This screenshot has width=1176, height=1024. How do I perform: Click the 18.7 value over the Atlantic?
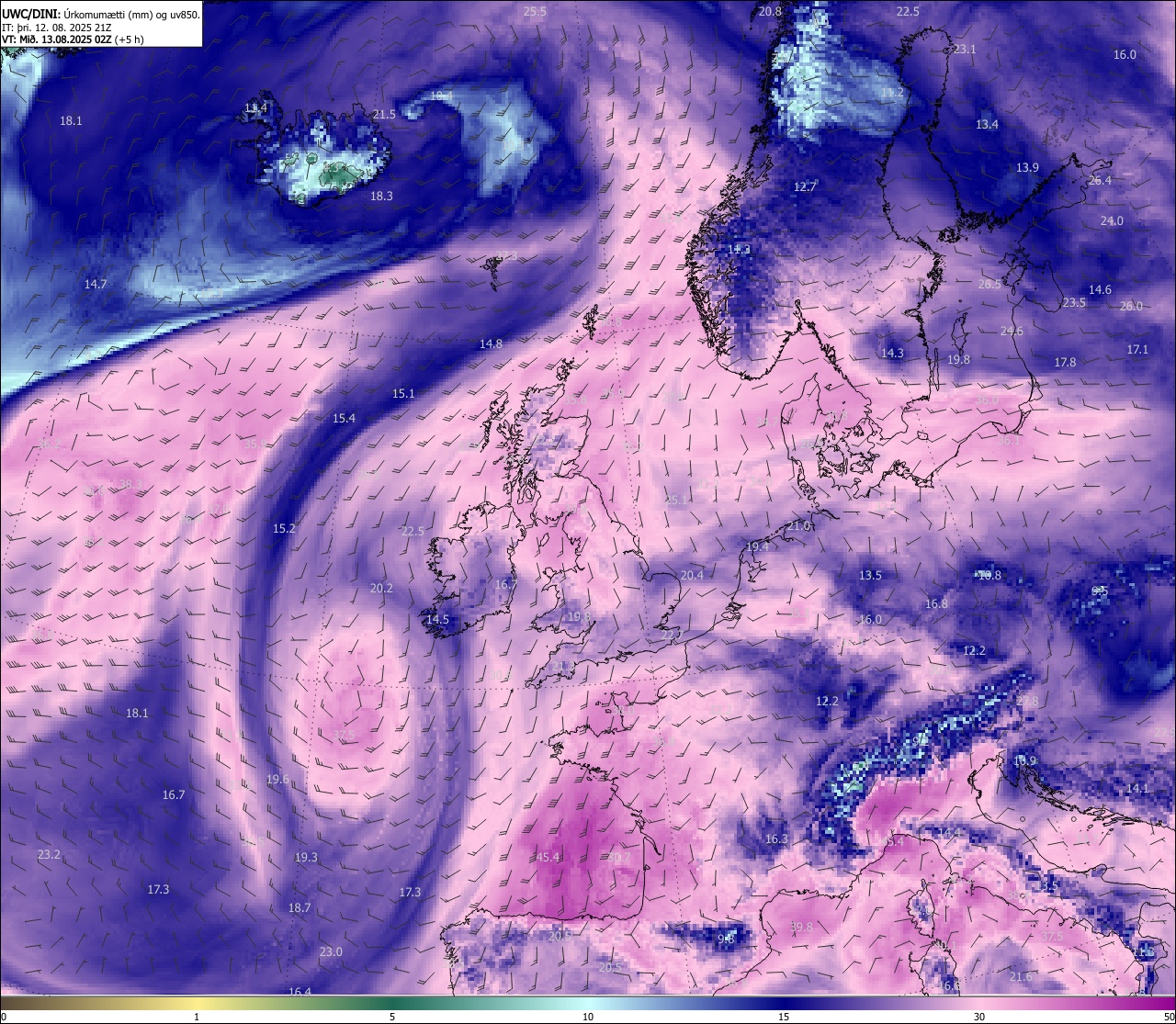[300, 906]
